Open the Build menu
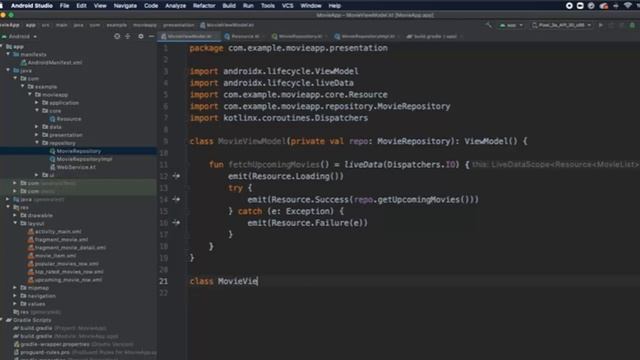The width and height of the screenshot is (640, 360). 229,6
